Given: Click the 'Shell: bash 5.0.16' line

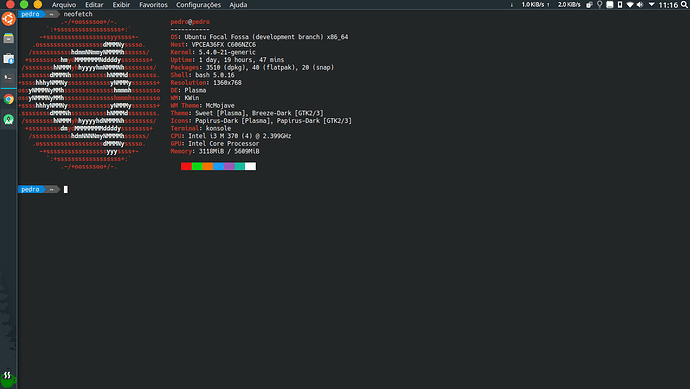Looking at the screenshot, I should 202,75.
